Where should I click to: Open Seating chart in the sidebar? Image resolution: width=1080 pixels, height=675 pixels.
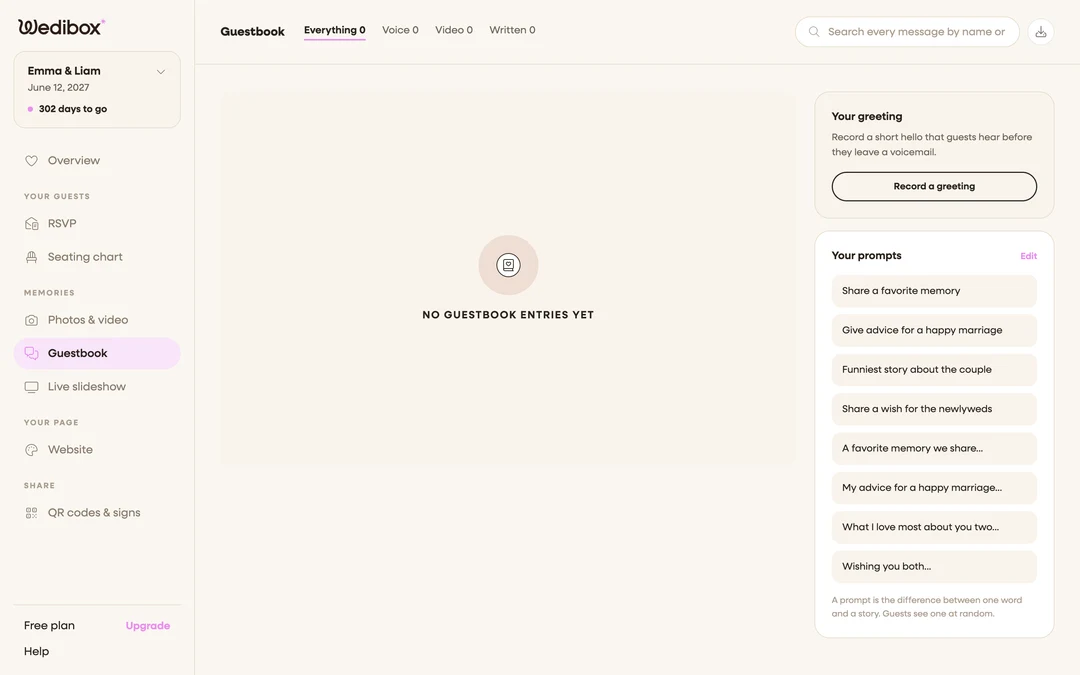coord(97,257)
